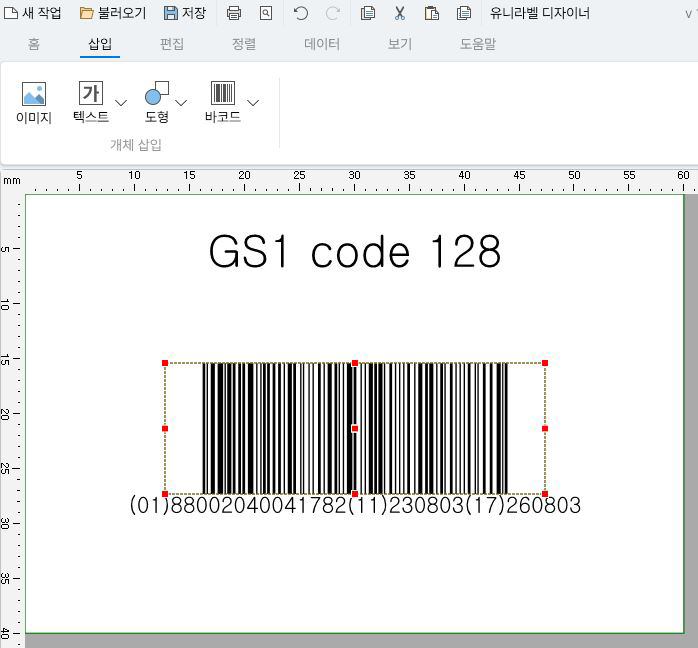Open the 편집 tab

tap(172, 44)
